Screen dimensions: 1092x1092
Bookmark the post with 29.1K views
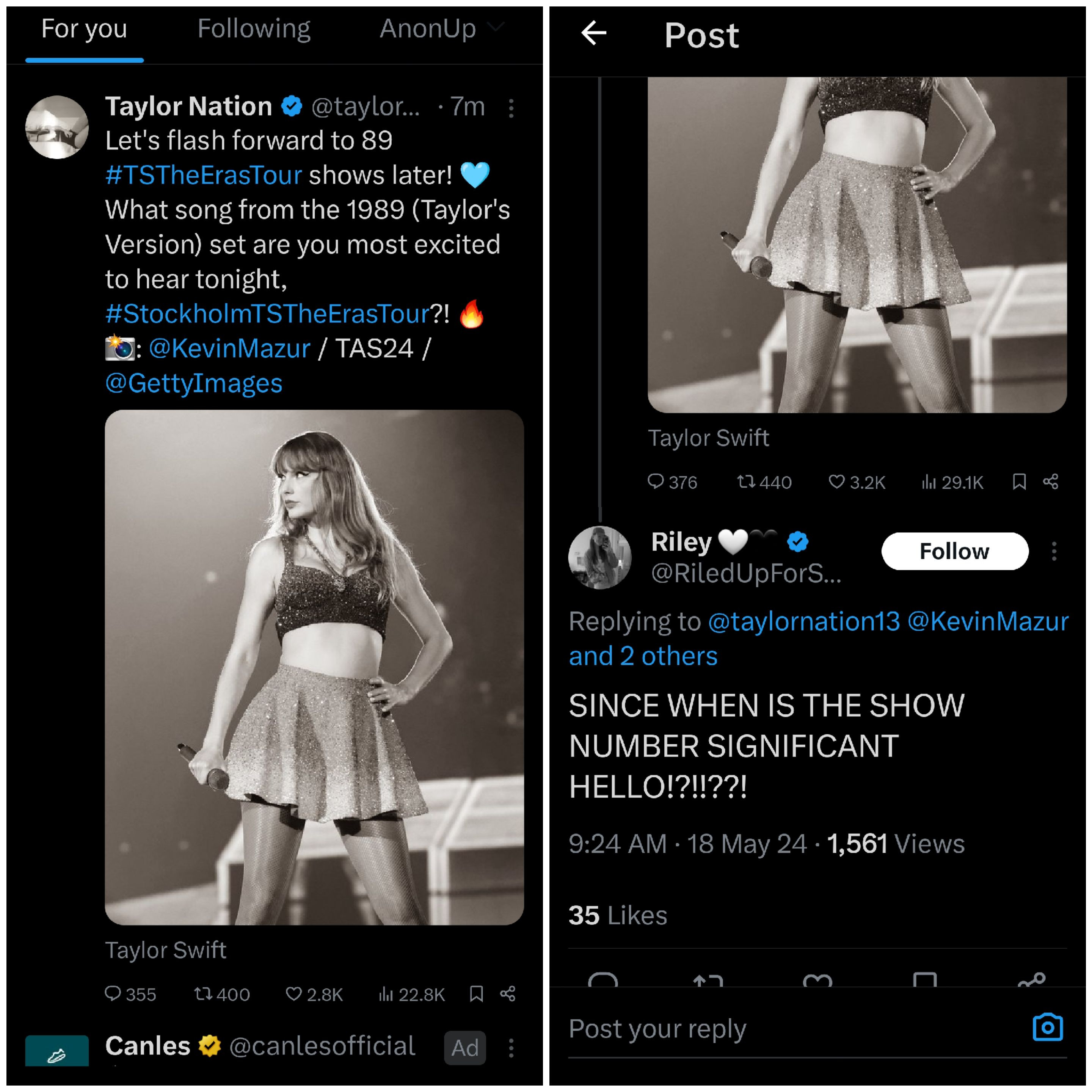[1019, 482]
